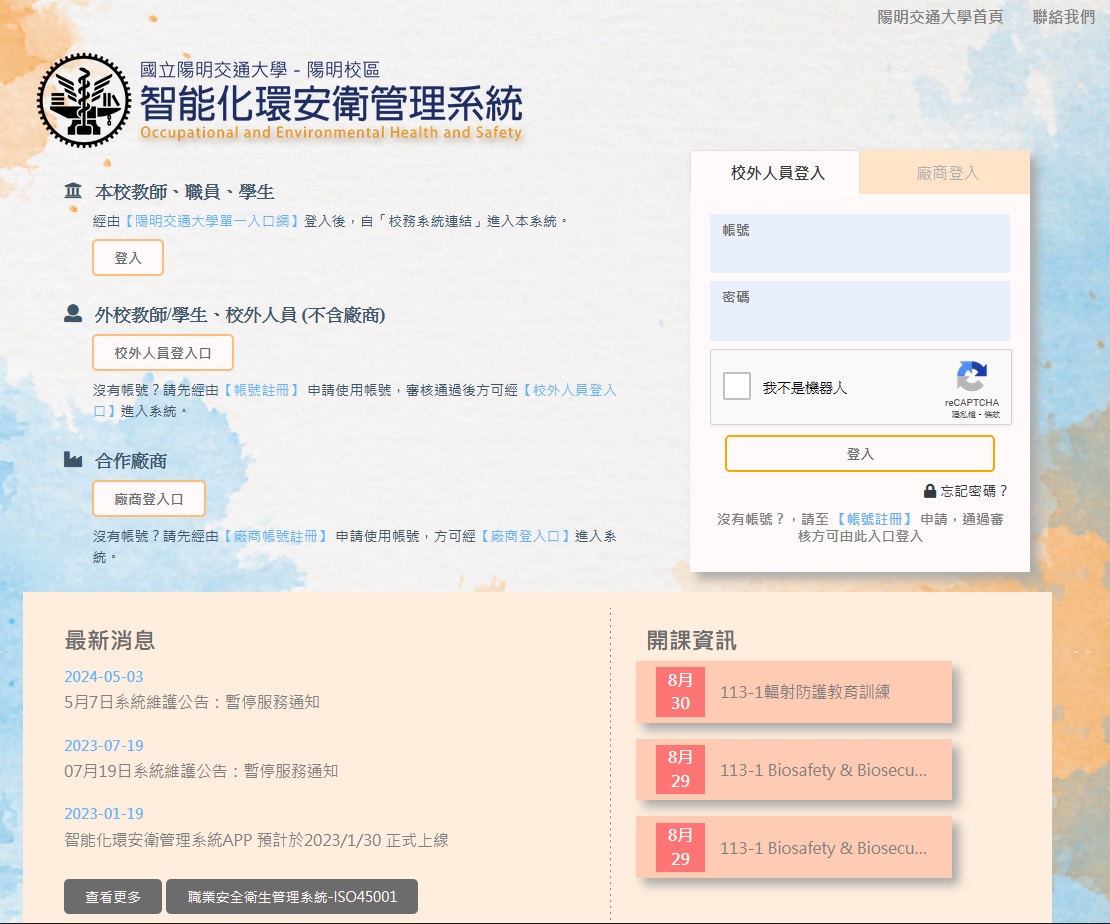Open the 廠商帳號註冊 link
Viewport: 1110px width, 924px height.
[275, 536]
